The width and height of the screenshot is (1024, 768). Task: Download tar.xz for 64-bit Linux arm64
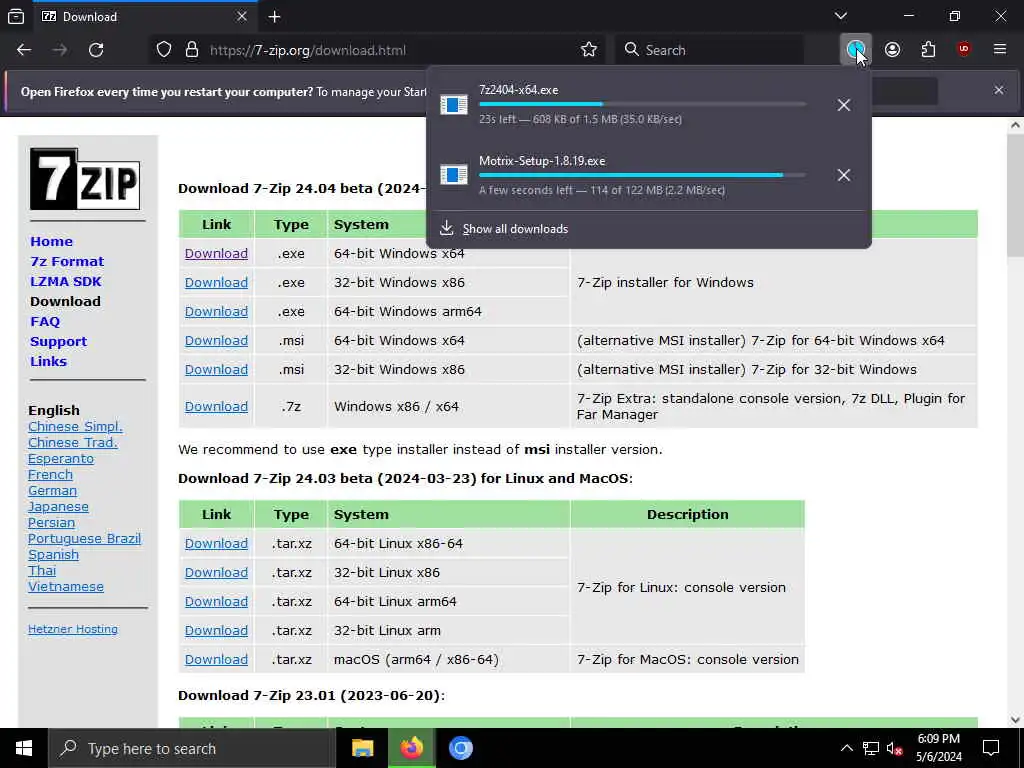(x=216, y=601)
